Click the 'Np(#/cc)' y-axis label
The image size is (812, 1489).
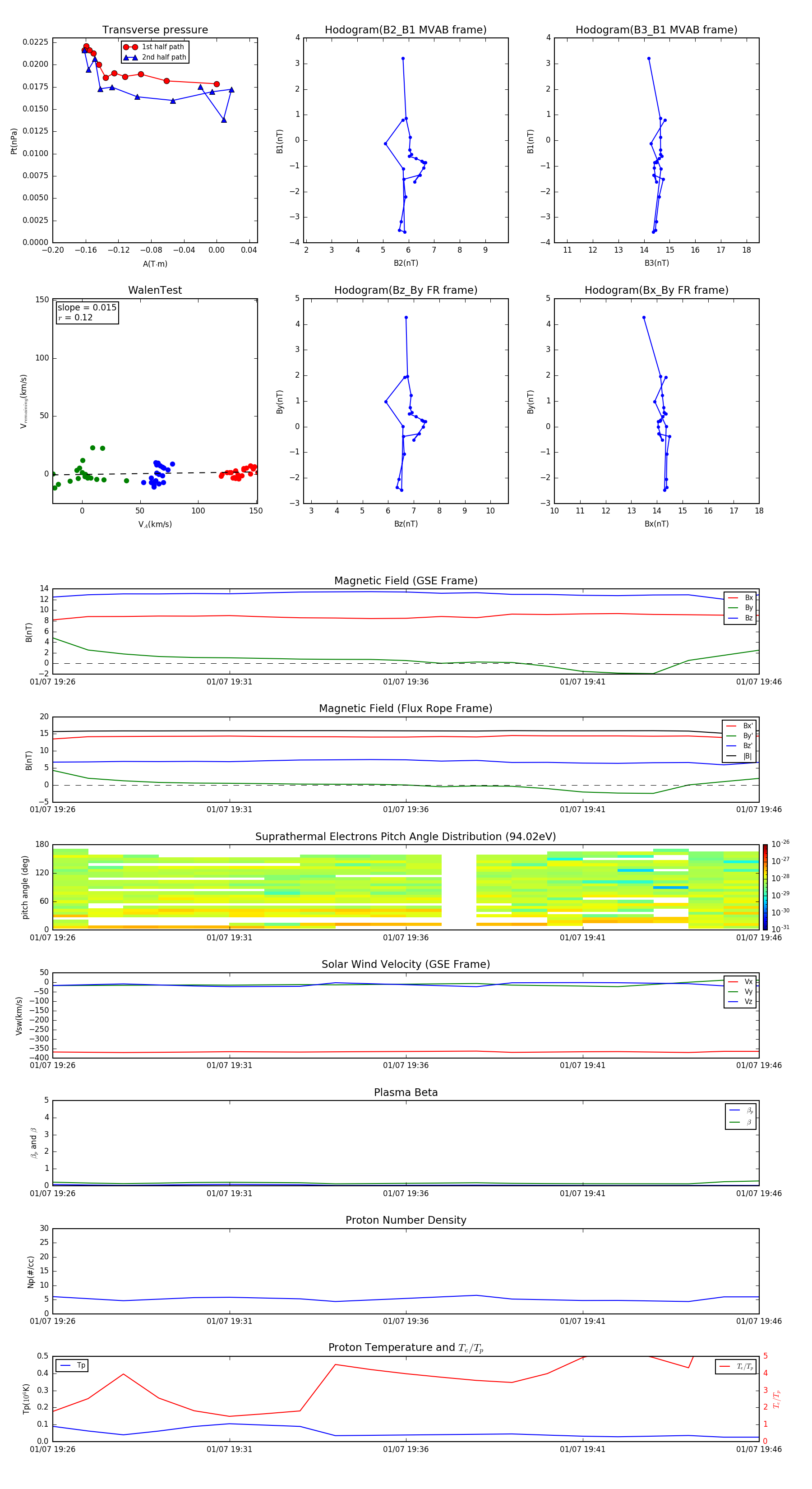31,1272
